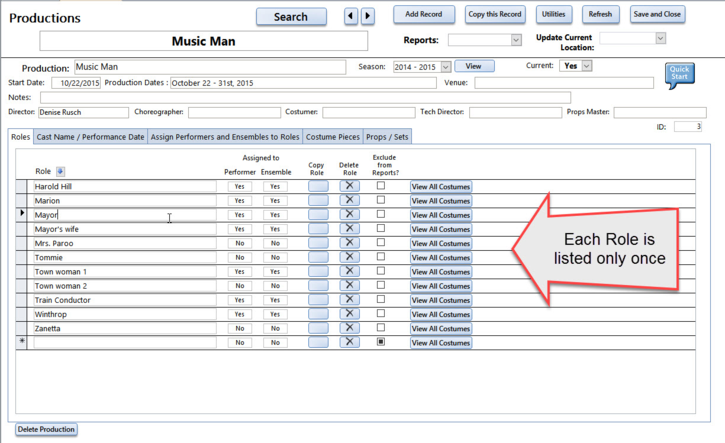Copy the Mayor role
The height and width of the screenshot is (443, 725).
click(319, 215)
